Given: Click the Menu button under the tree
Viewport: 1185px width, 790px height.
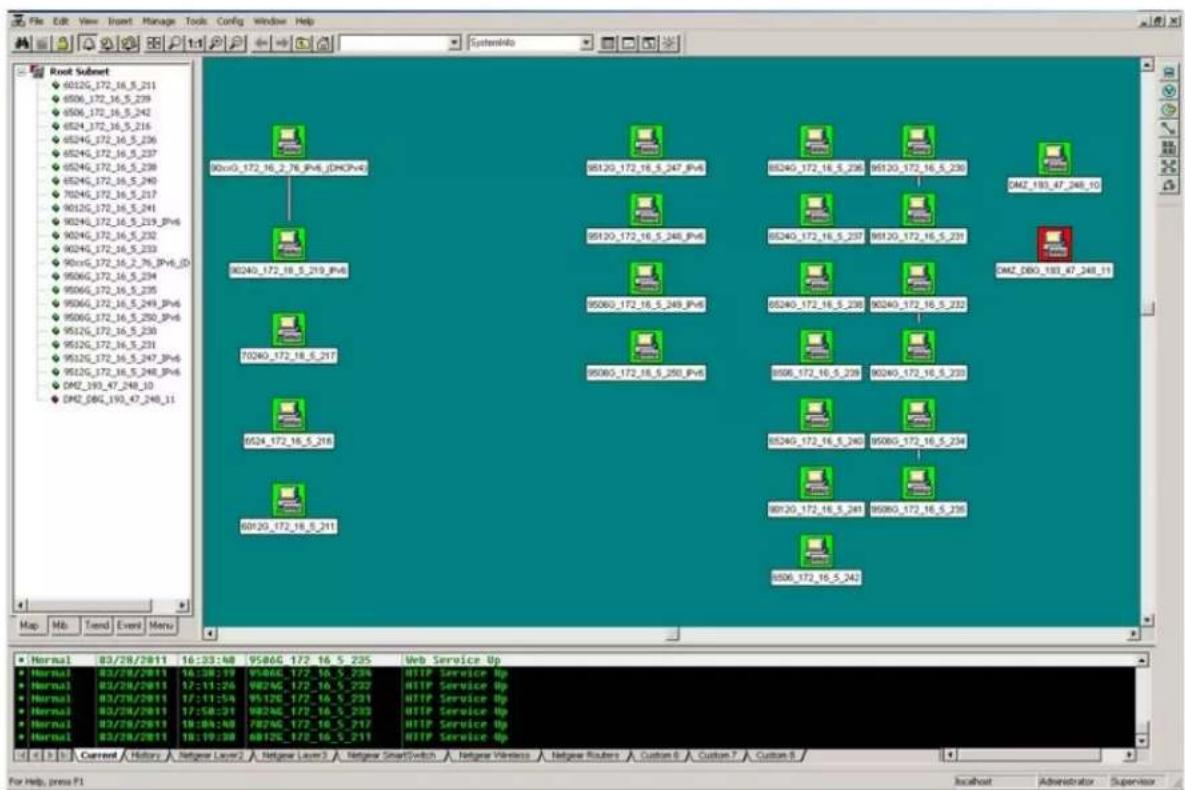Looking at the screenshot, I should 161,625.
